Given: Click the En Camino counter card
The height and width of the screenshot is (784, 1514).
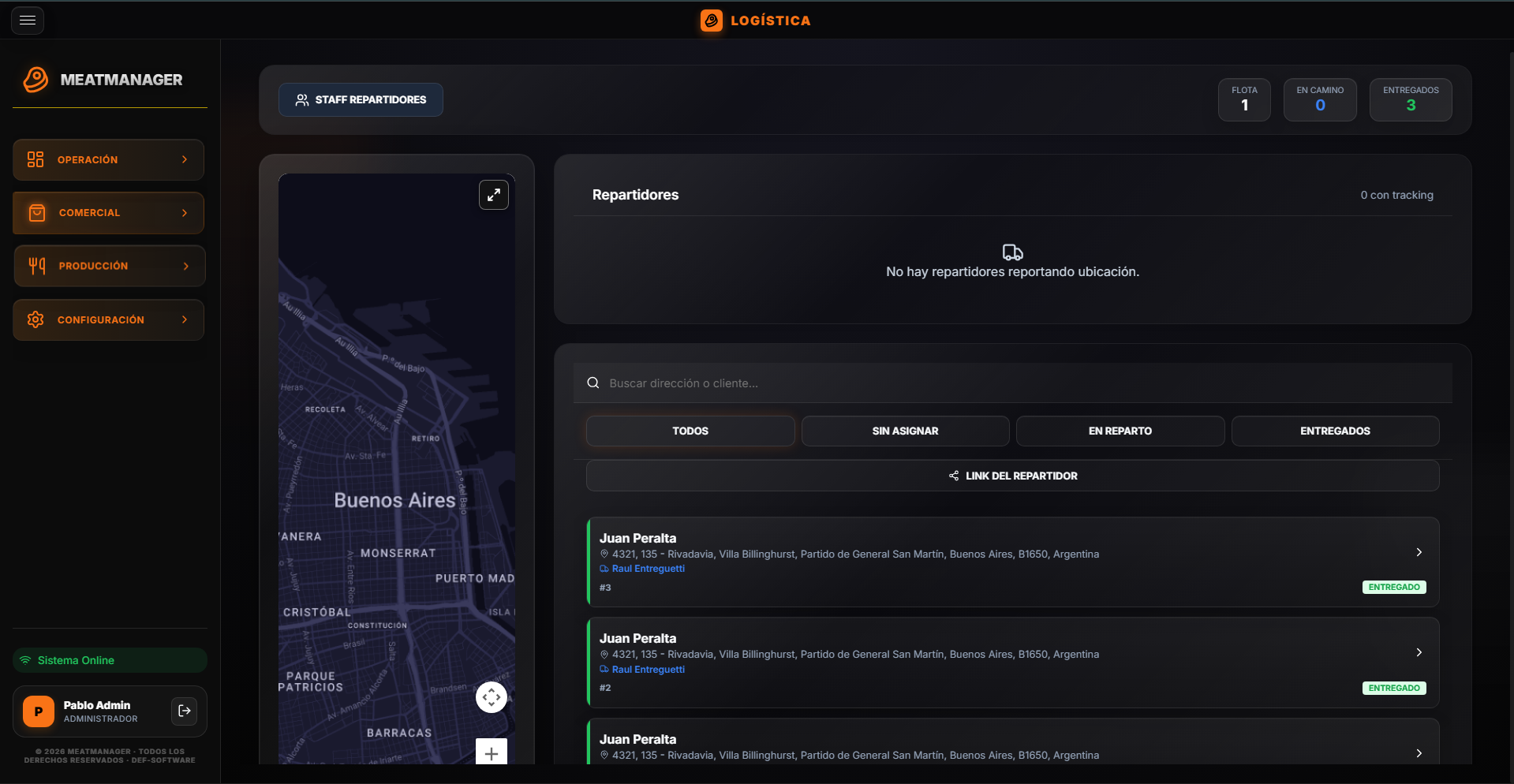Looking at the screenshot, I should [1320, 99].
